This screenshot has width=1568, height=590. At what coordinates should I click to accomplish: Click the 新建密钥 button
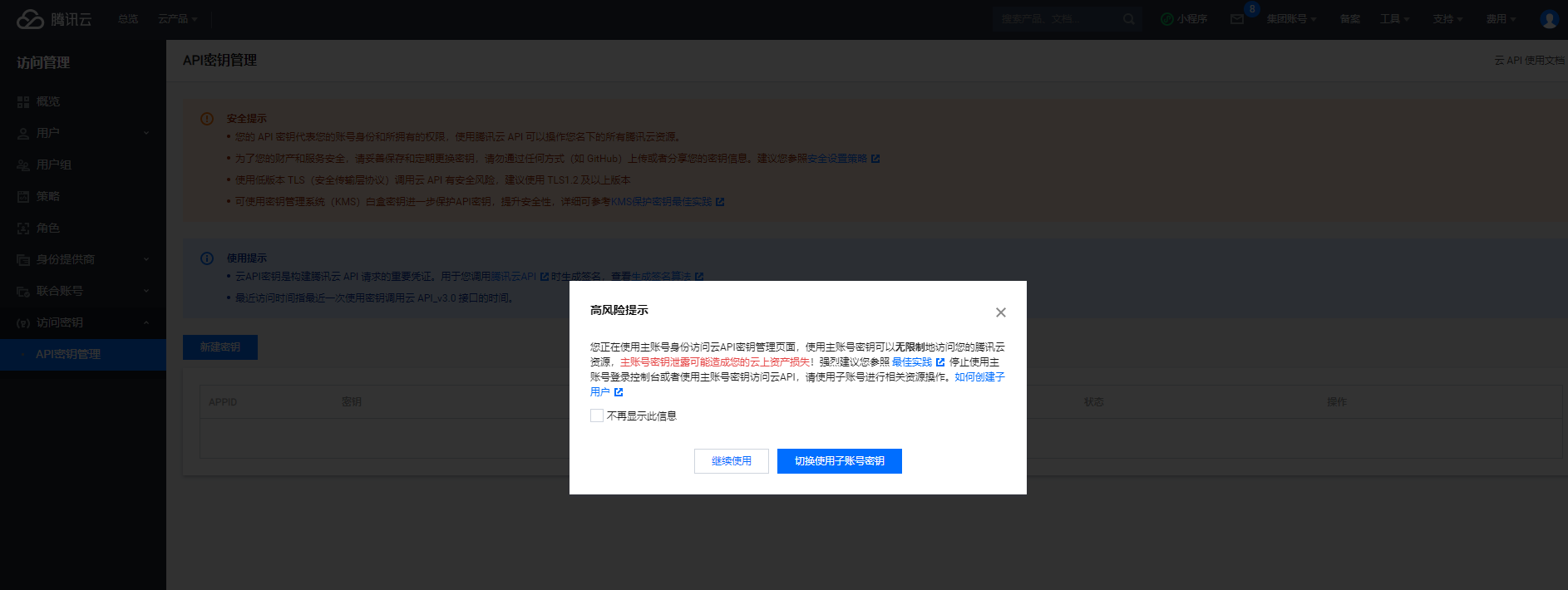tap(220, 347)
